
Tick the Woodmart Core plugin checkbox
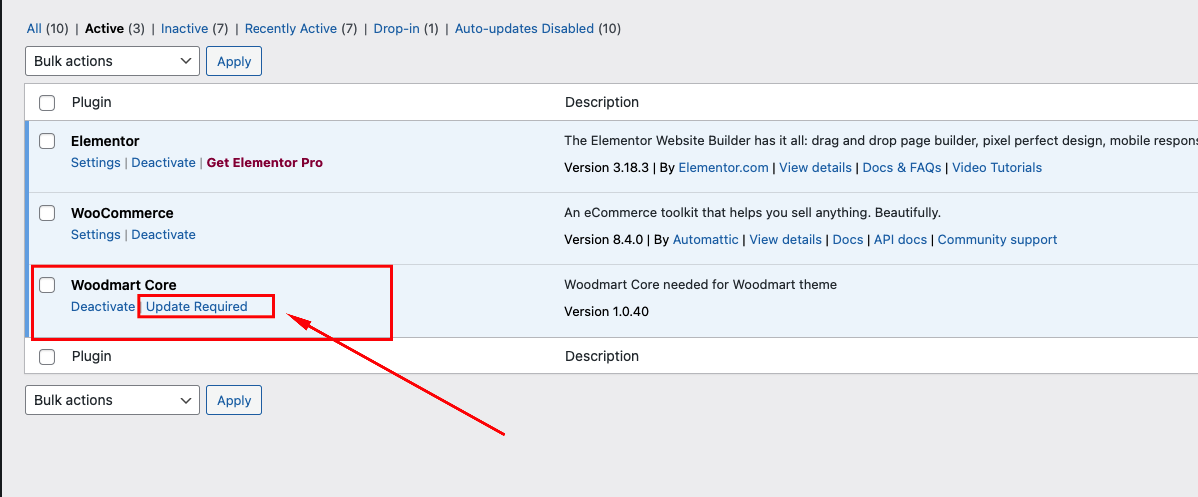(x=47, y=284)
